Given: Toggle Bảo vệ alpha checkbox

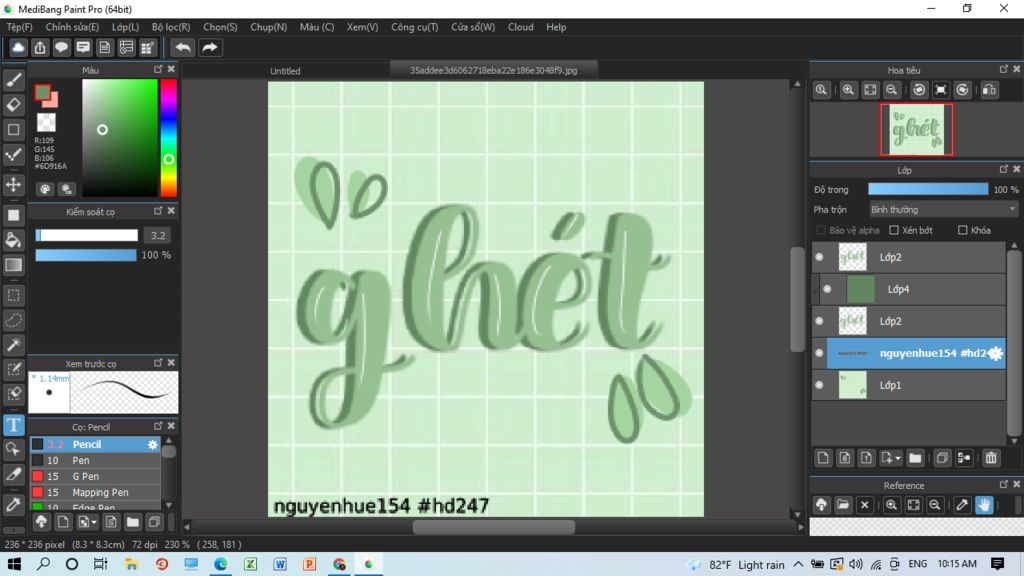Looking at the screenshot, I should 822,231.
